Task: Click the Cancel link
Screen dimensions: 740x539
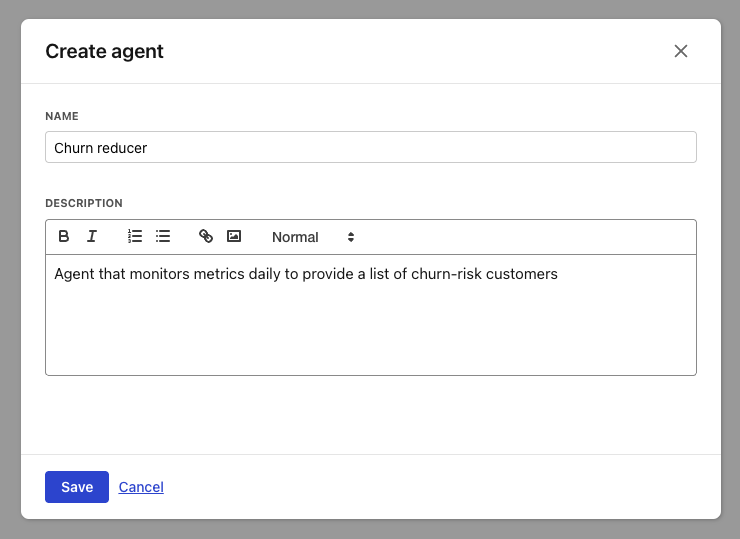Action: (x=141, y=487)
